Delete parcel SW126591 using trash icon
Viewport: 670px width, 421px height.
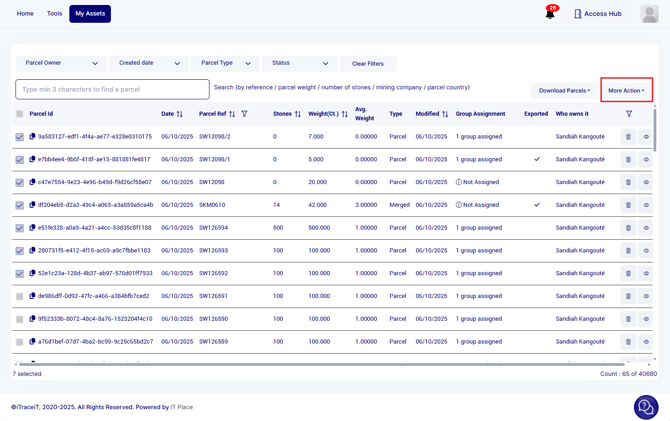[628, 297]
